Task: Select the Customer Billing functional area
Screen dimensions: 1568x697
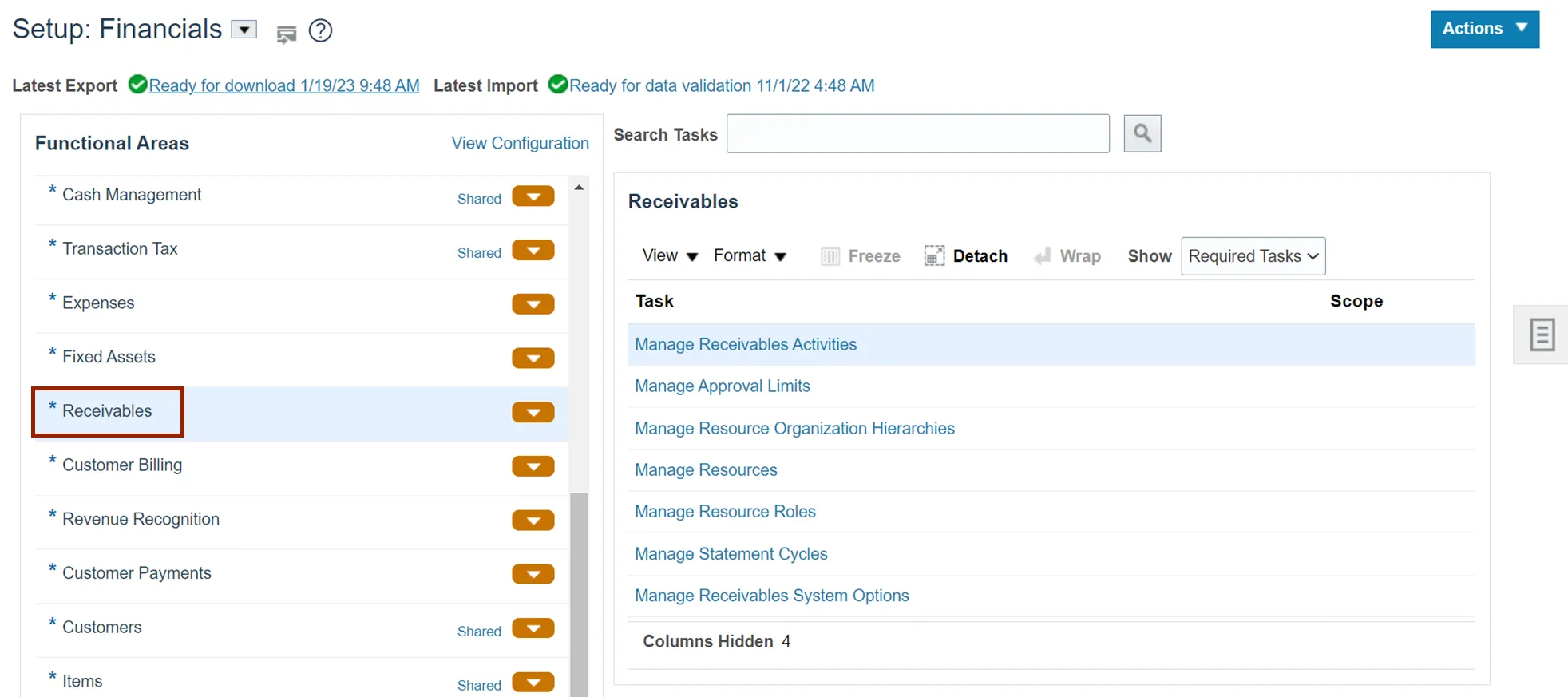Action: 122,465
